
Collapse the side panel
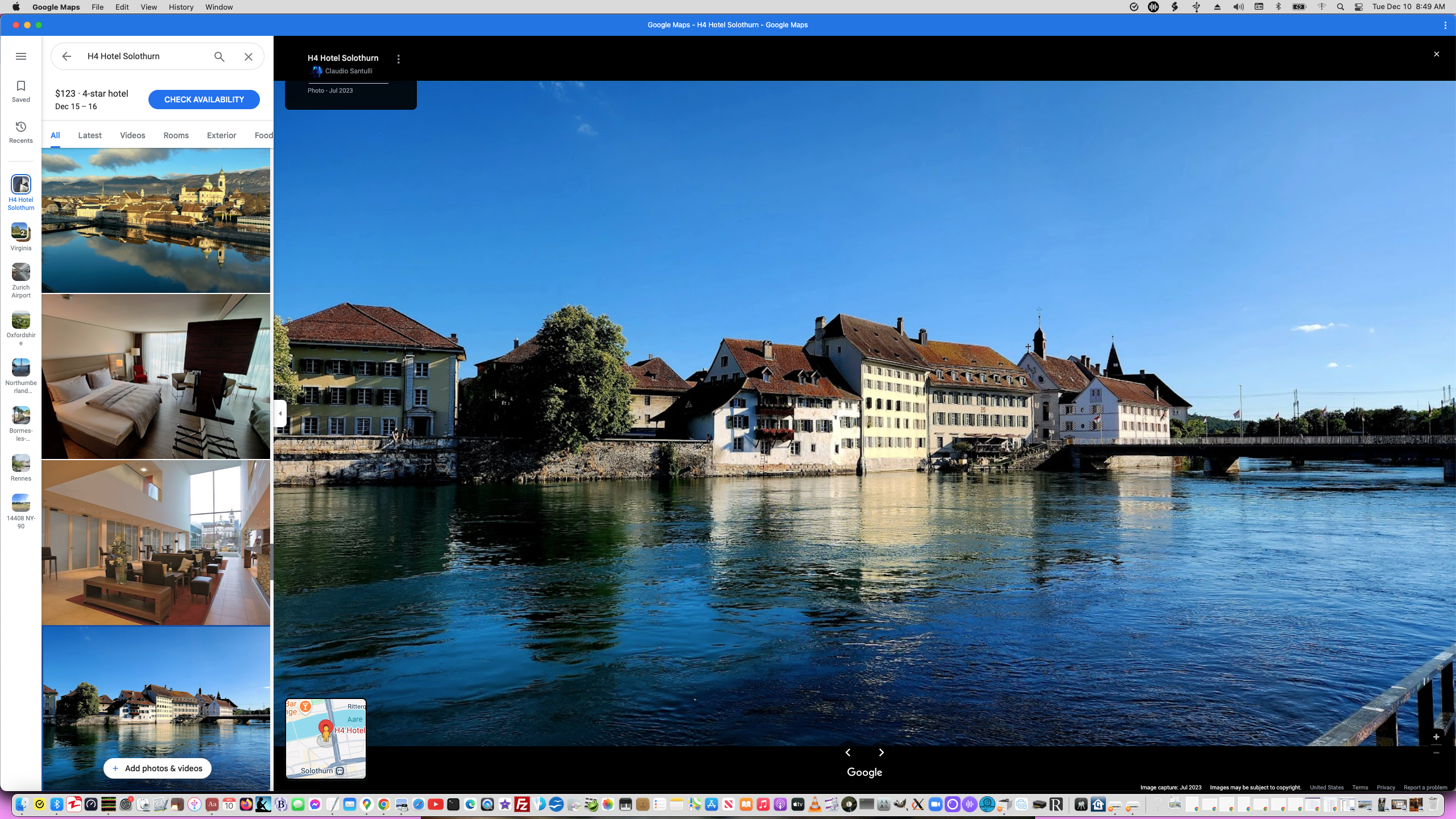point(280,413)
